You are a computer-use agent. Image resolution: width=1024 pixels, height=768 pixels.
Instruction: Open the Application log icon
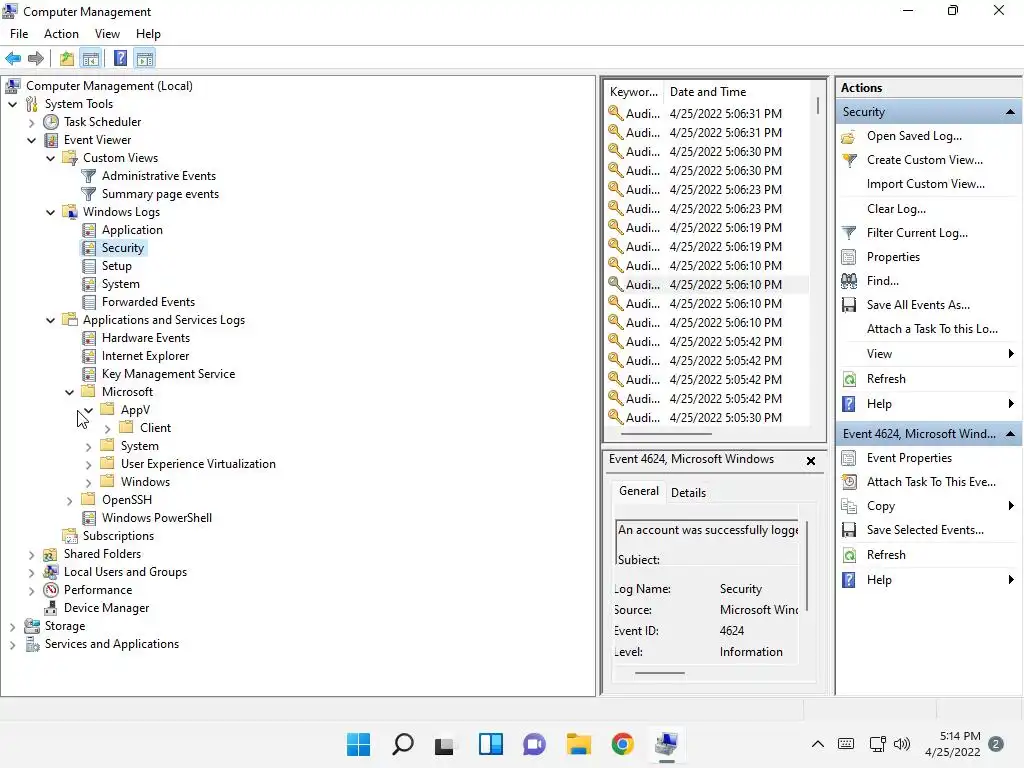point(89,230)
